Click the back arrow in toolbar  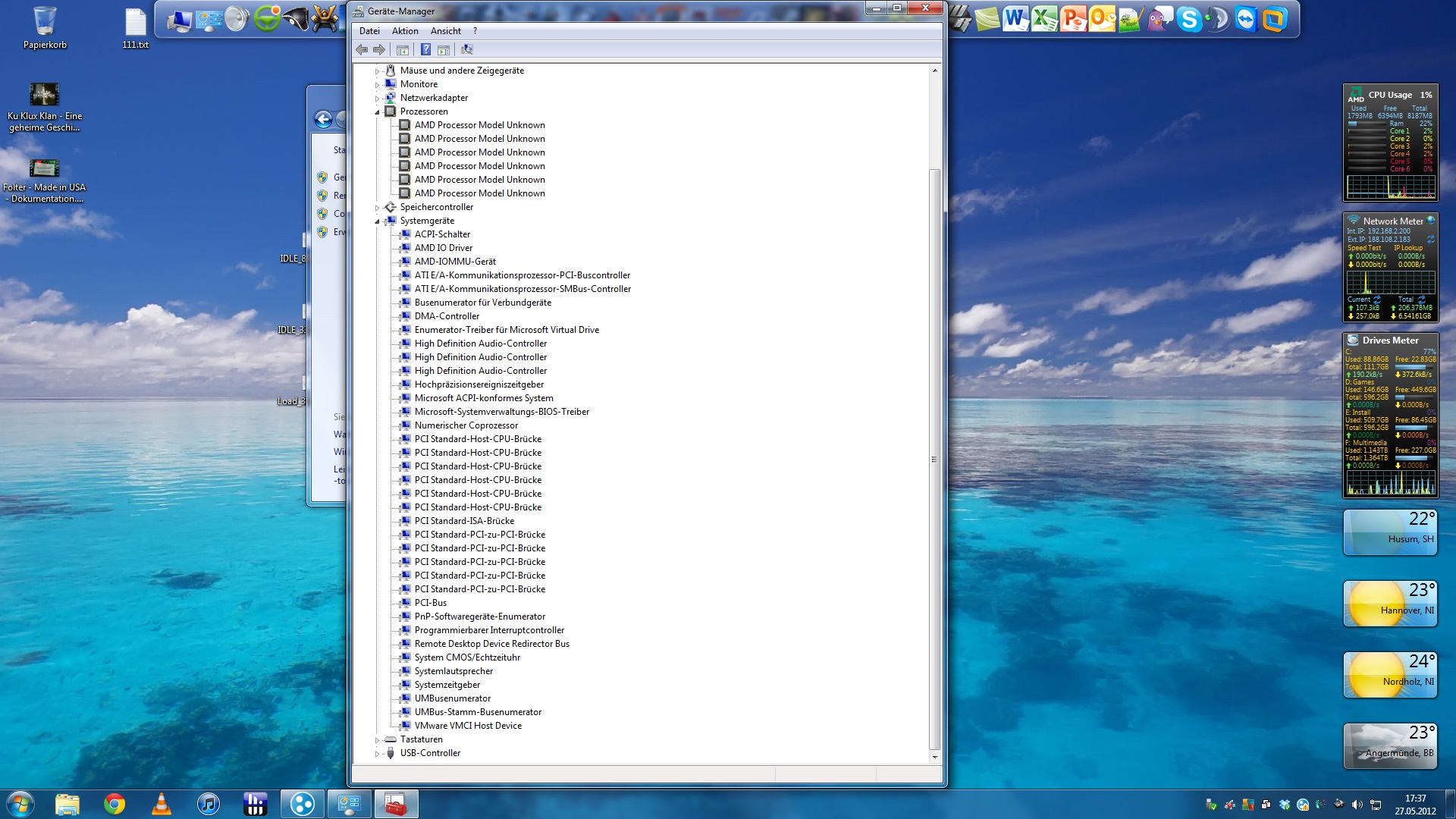click(x=362, y=49)
